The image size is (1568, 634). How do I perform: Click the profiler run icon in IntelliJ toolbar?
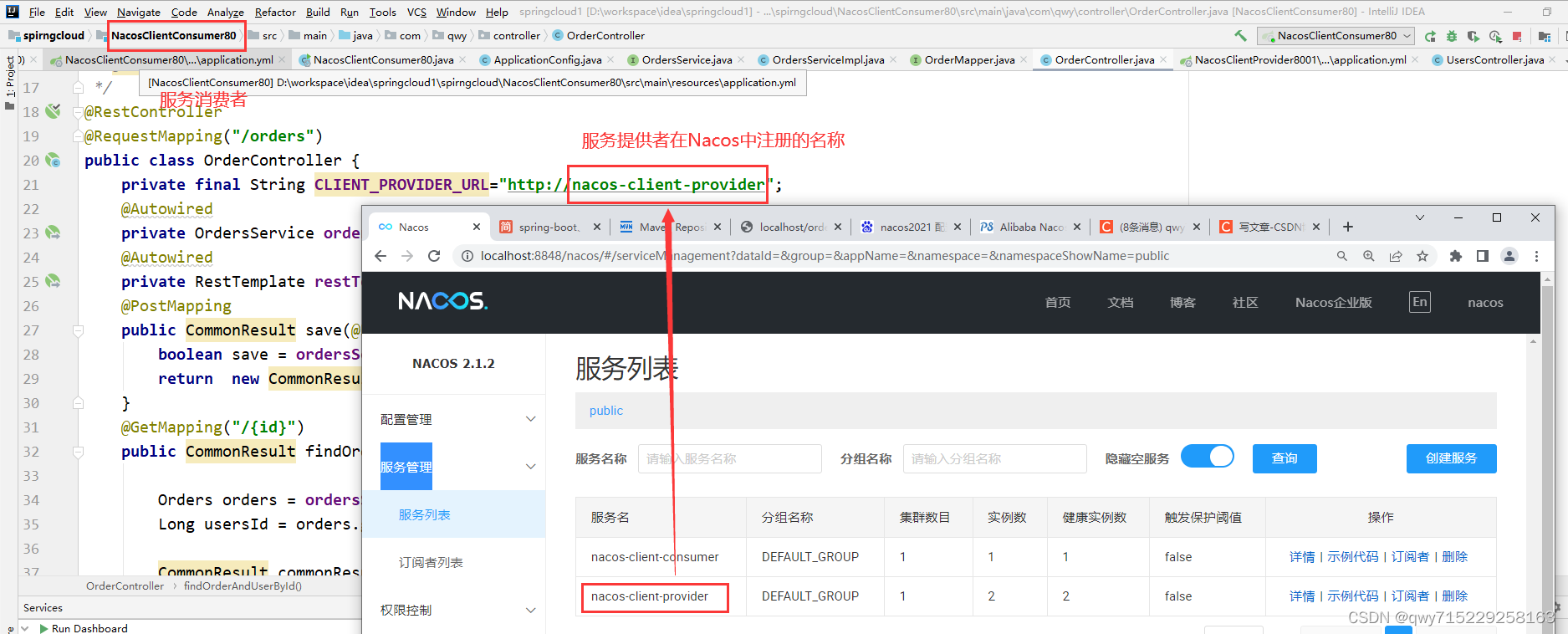[1495, 36]
